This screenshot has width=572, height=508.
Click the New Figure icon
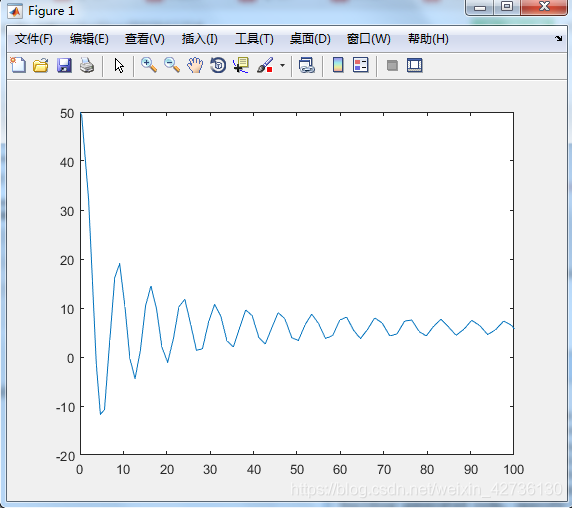18,66
